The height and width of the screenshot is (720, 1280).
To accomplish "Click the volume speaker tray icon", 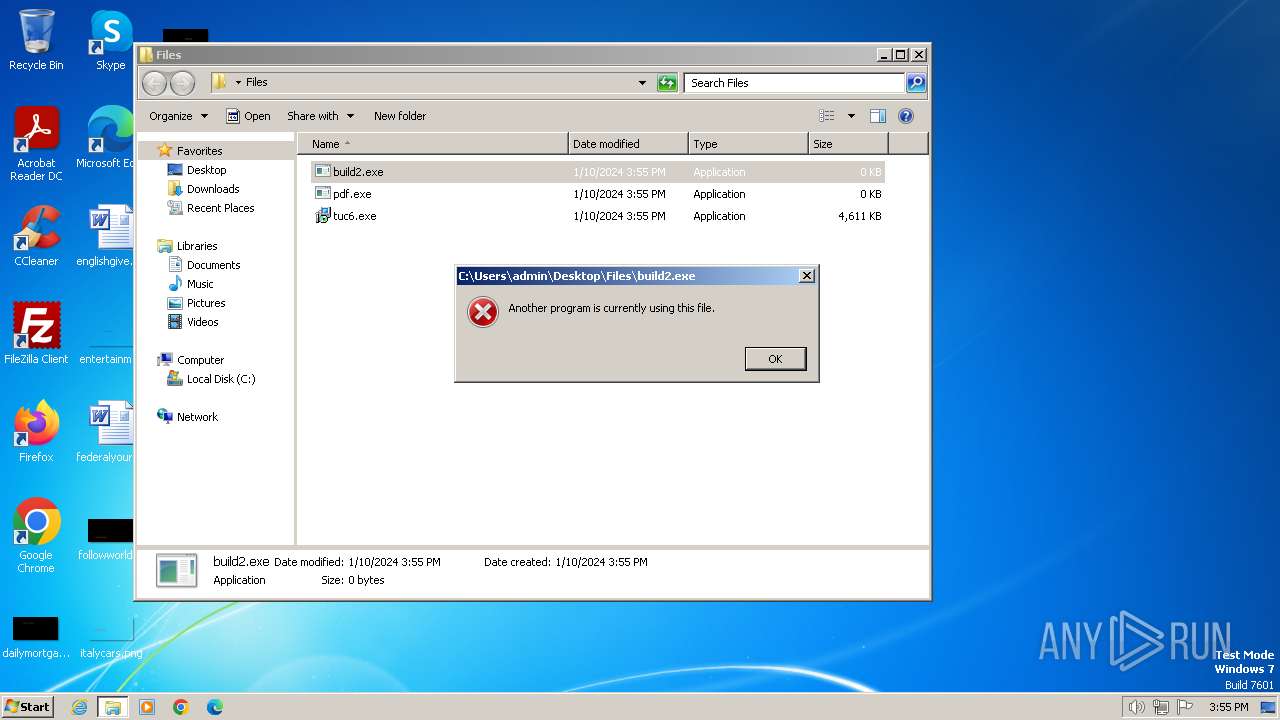I will pos(1136,707).
